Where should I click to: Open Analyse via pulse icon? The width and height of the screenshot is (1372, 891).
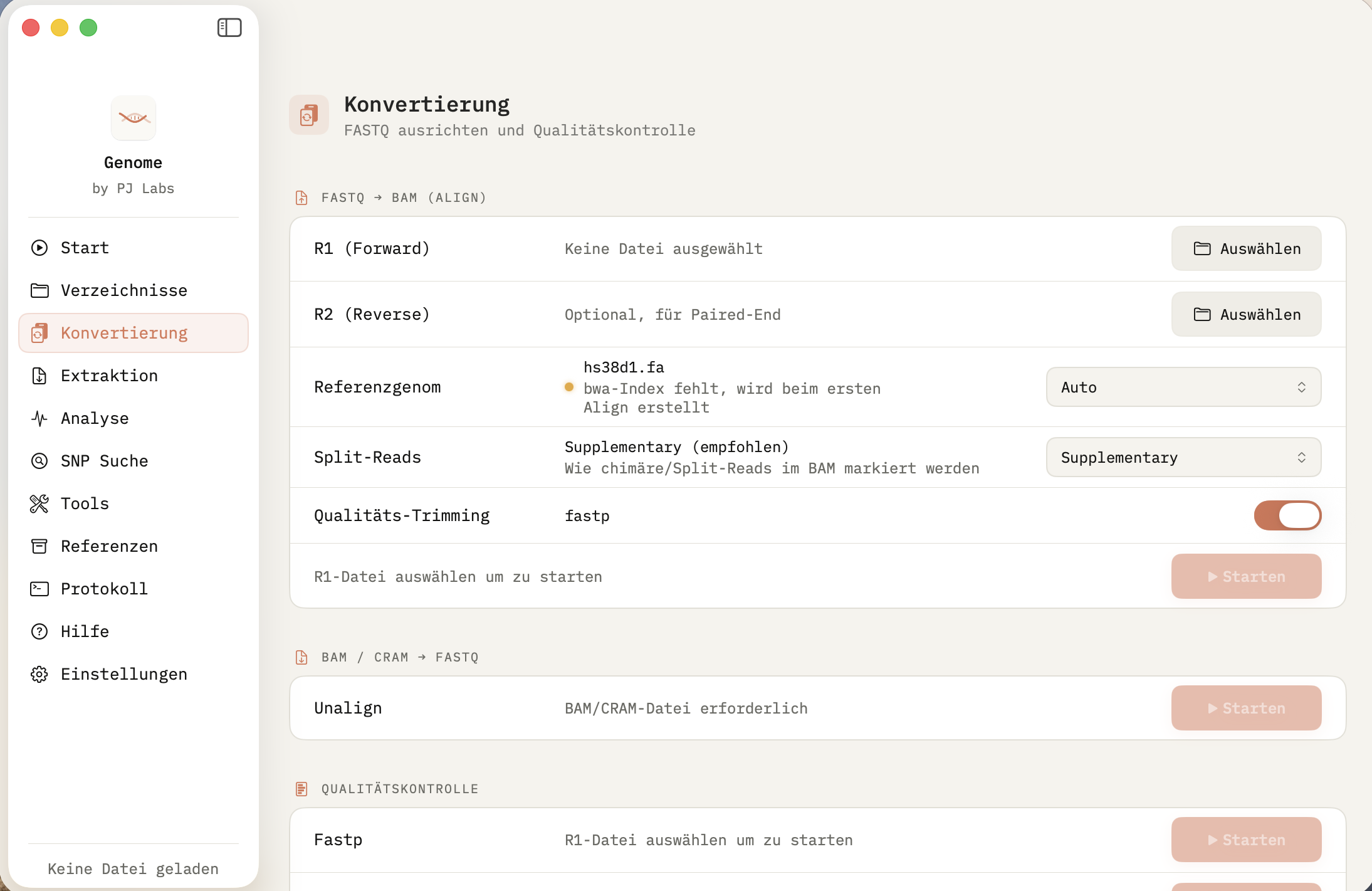(x=39, y=418)
